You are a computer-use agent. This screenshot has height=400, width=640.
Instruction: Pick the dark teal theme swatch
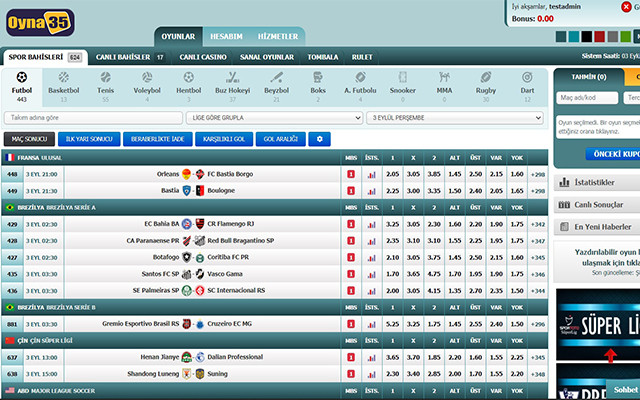click(561, 37)
